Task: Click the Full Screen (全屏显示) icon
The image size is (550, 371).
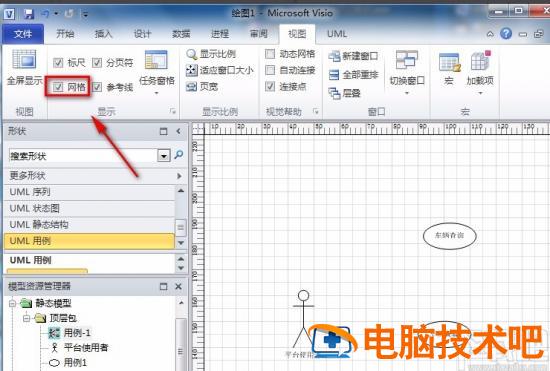Action: tap(24, 59)
